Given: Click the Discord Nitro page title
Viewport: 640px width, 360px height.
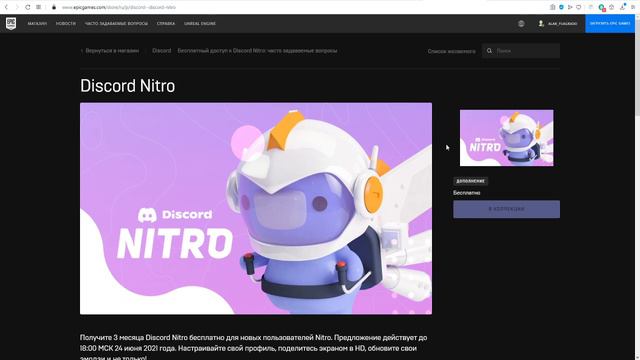Looking at the screenshot, I should 128,86.
